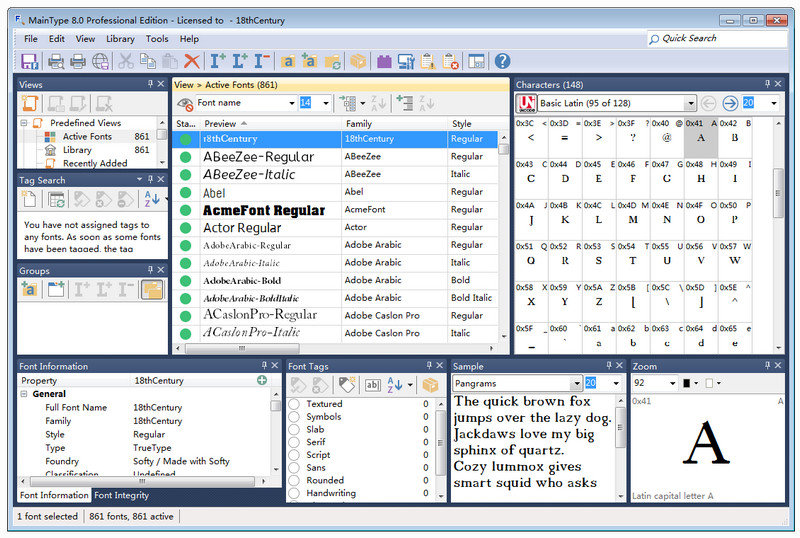The width and height of the screenshot is (800, 538).
Task: Click the new group icon in Groups panel
Action: 56,289
